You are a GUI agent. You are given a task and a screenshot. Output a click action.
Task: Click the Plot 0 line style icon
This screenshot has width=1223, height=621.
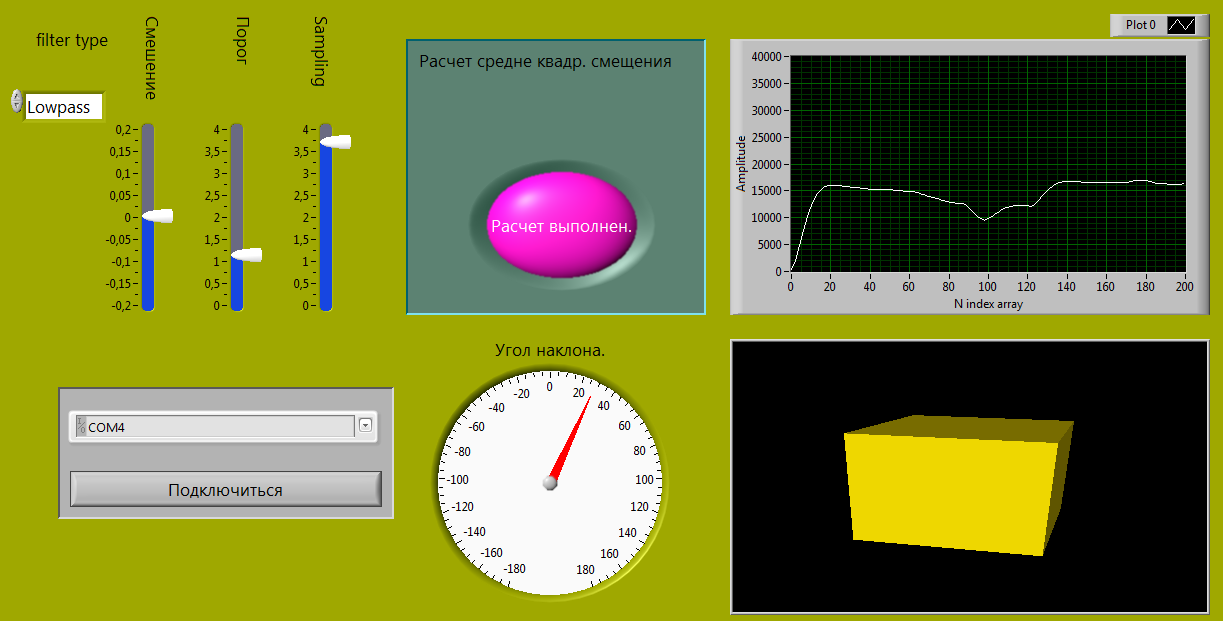click(1181, 25)
